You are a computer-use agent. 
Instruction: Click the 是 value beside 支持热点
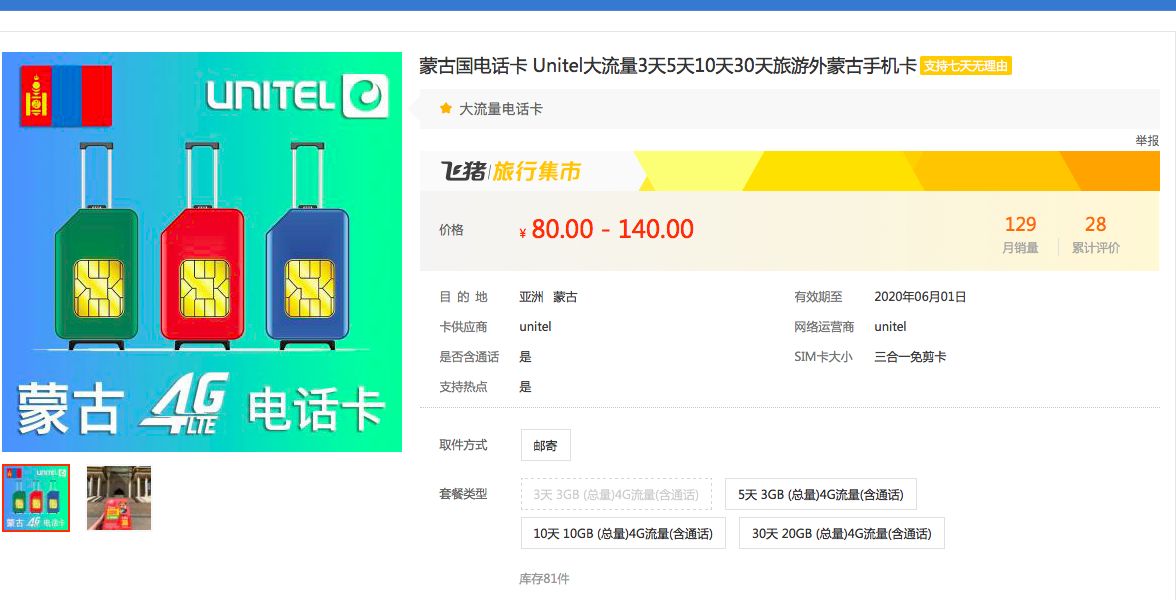525,387
